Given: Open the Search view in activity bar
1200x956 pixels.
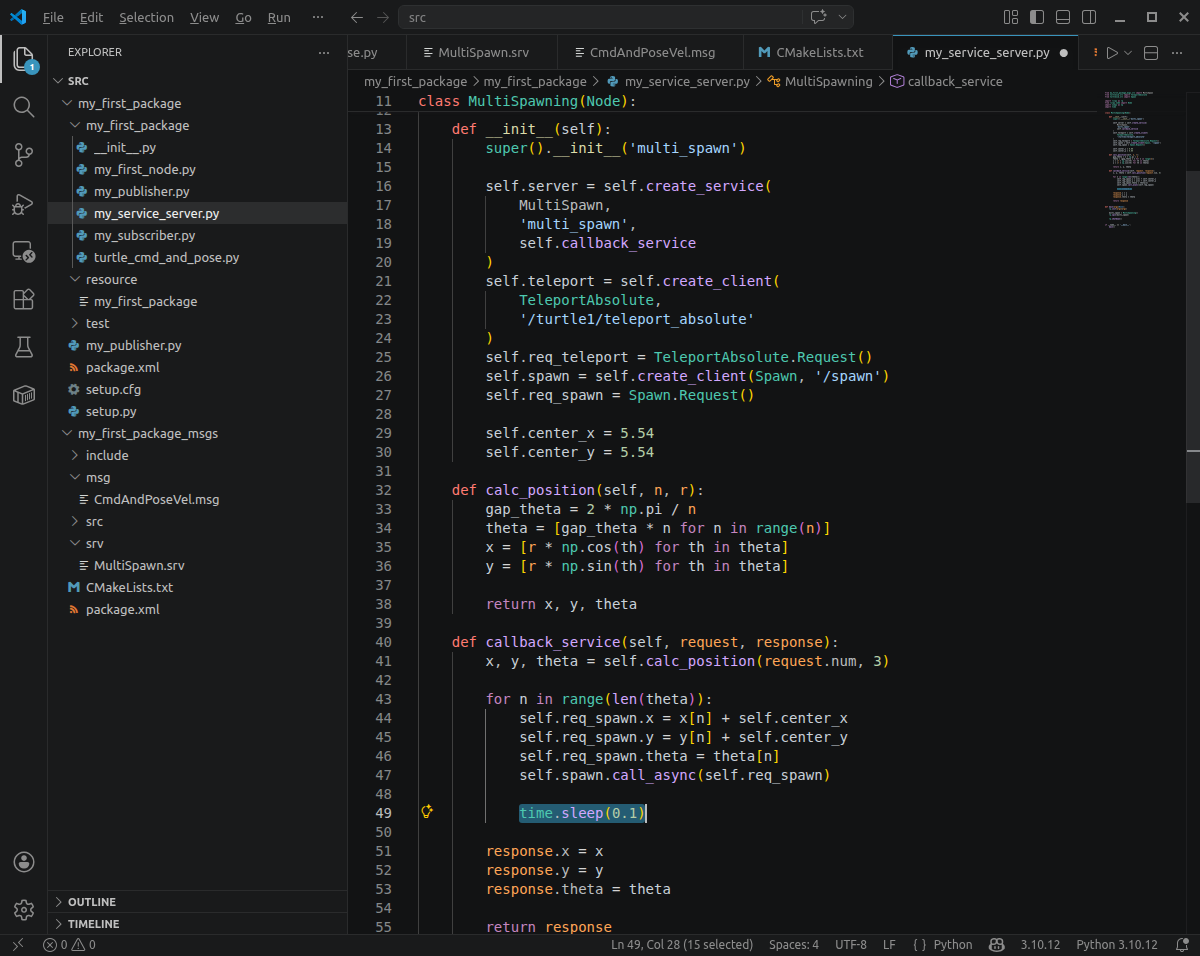Looking at the screenshot, I should click(x=24, y=107).
